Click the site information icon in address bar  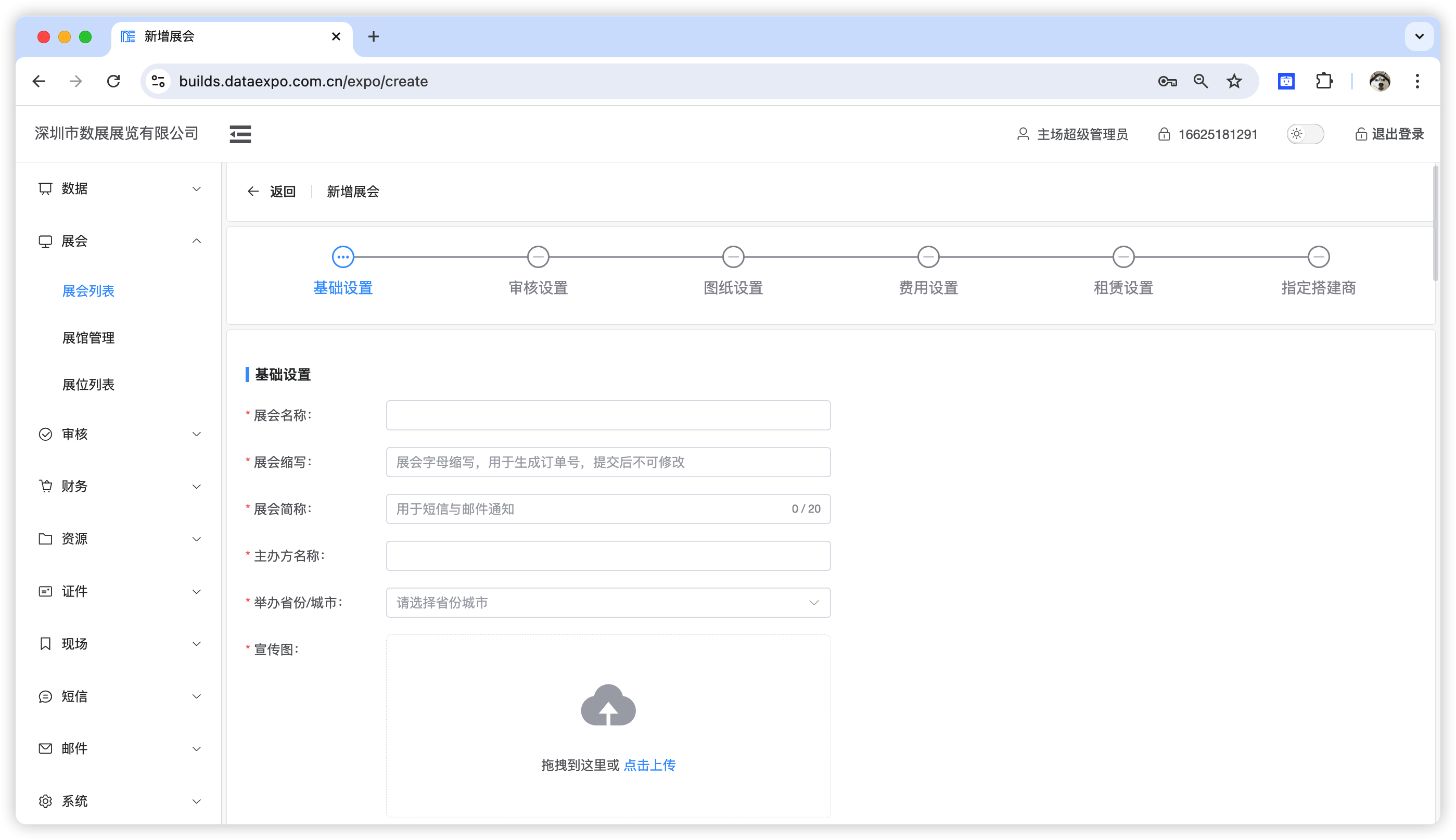click(x=158, y=81)
